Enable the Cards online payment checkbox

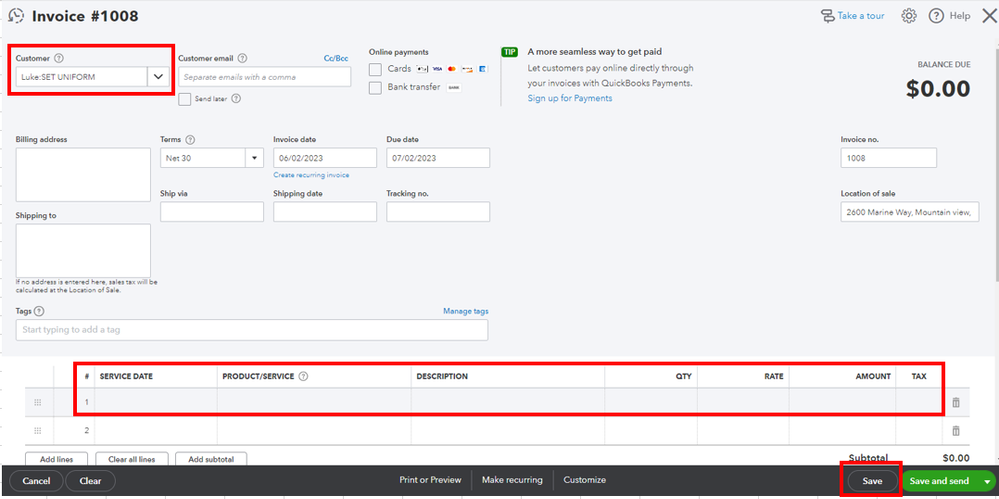(x=375, y=70)
